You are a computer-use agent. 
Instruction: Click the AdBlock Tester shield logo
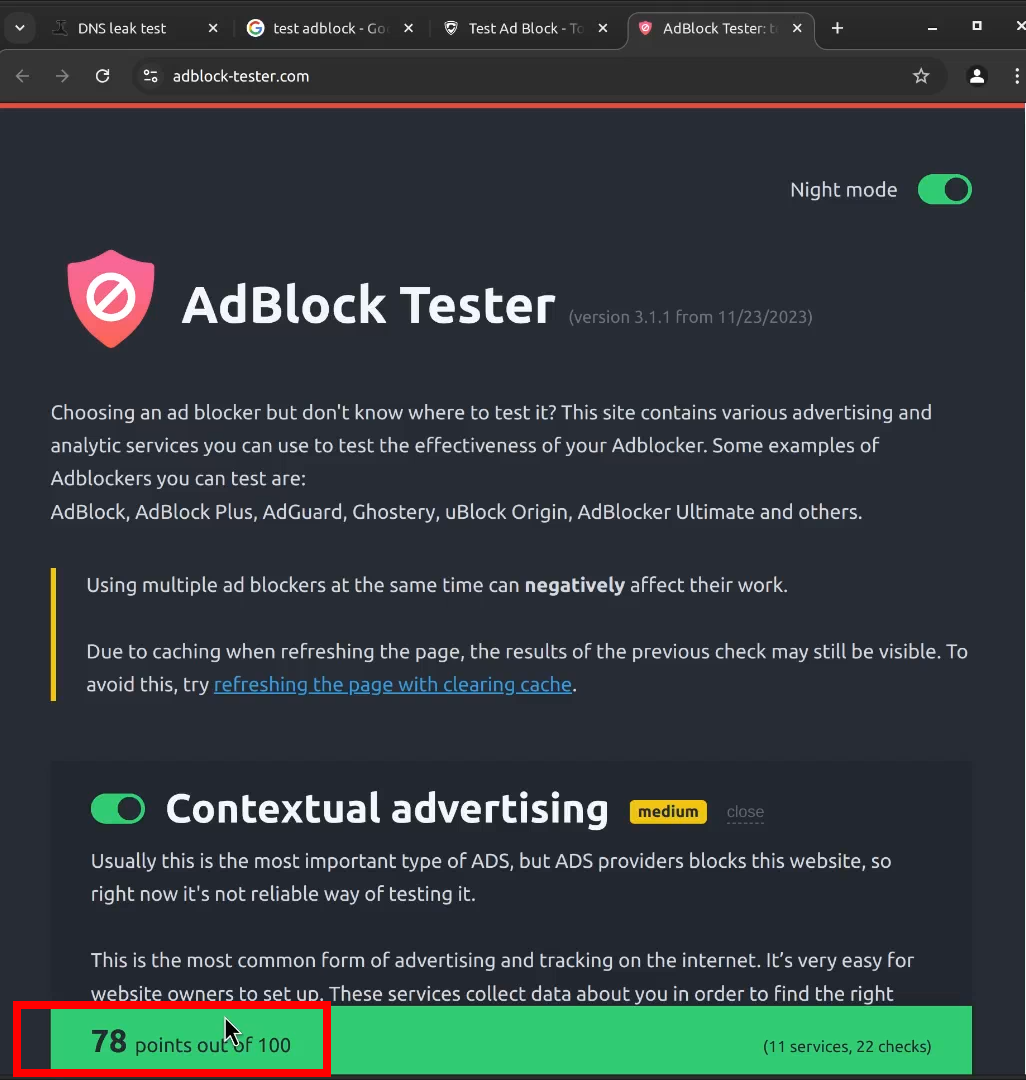111,299
